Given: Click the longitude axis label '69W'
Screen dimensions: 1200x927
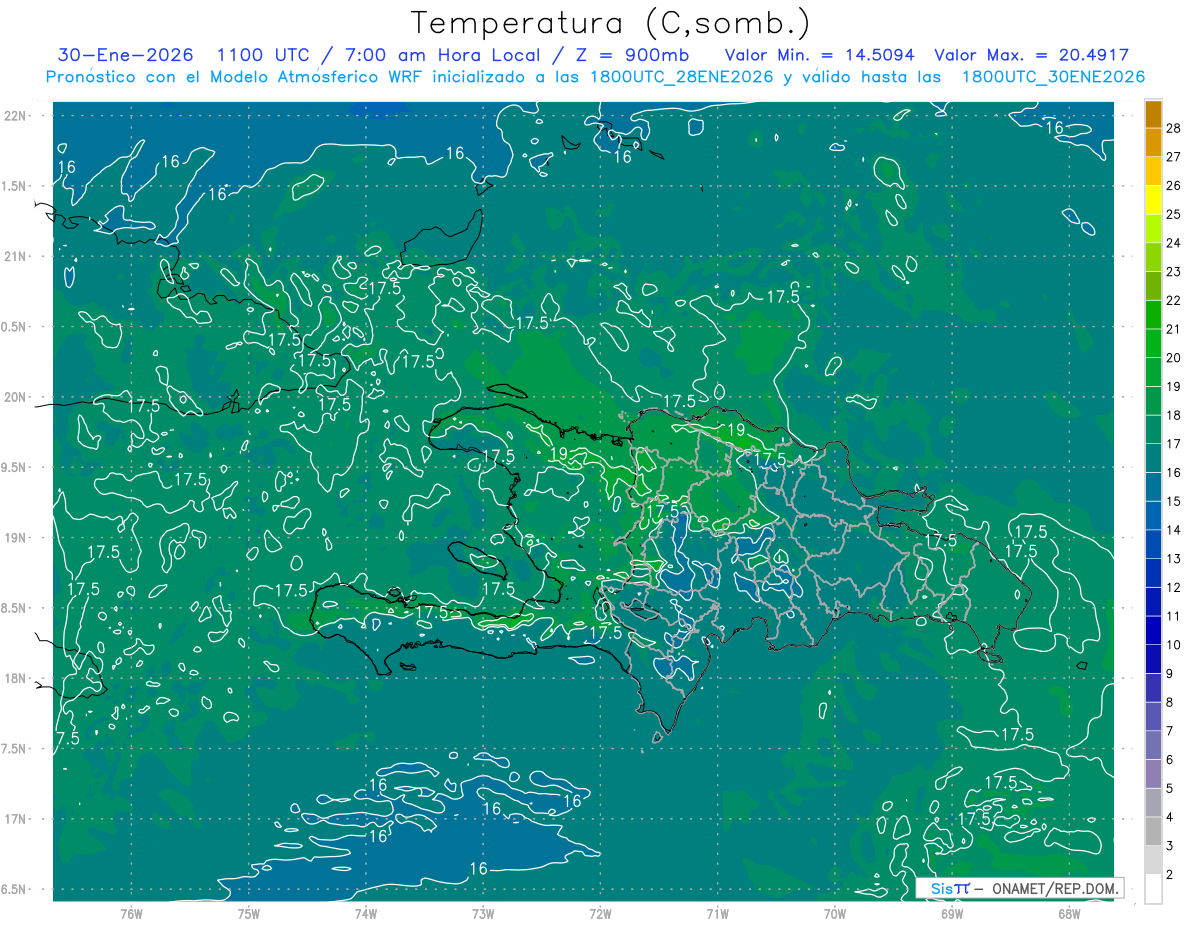Looking at the screenshot, I should point(952,914).
